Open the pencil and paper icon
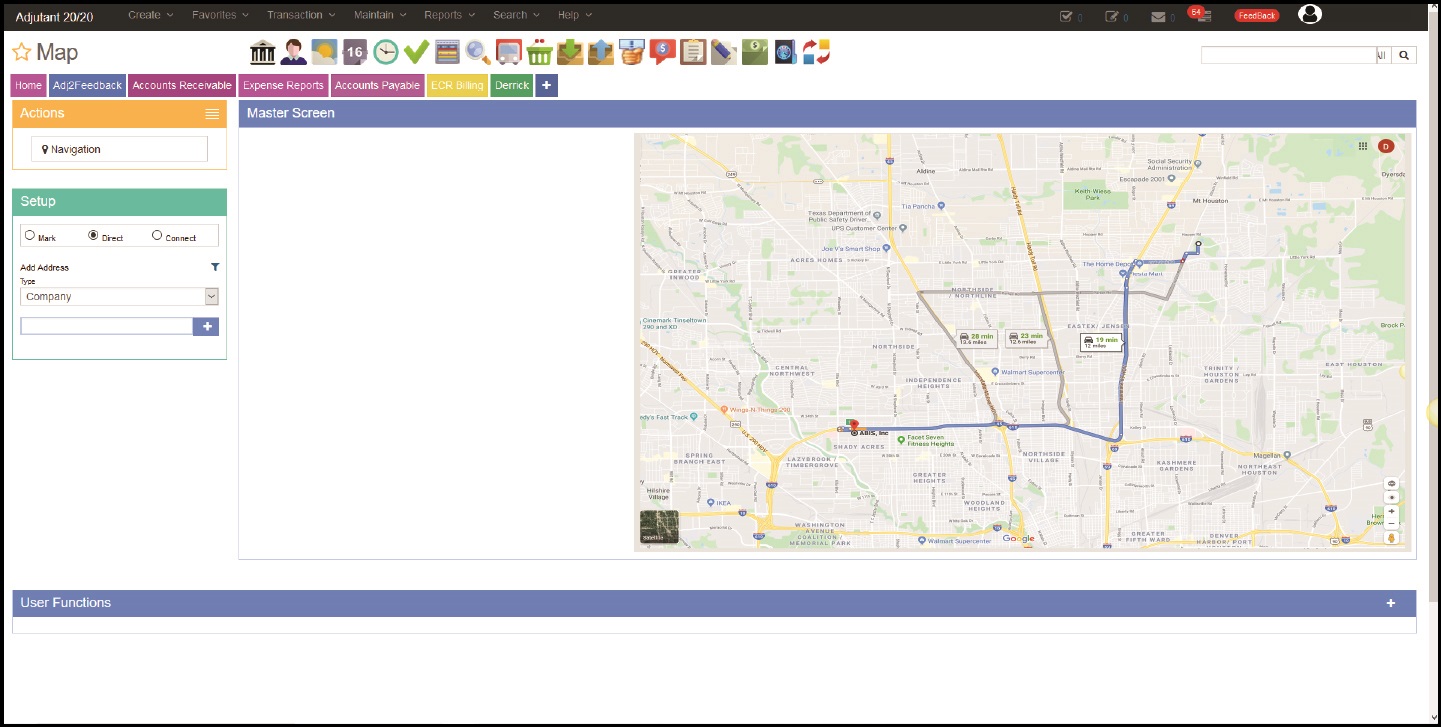 point(723,52)
